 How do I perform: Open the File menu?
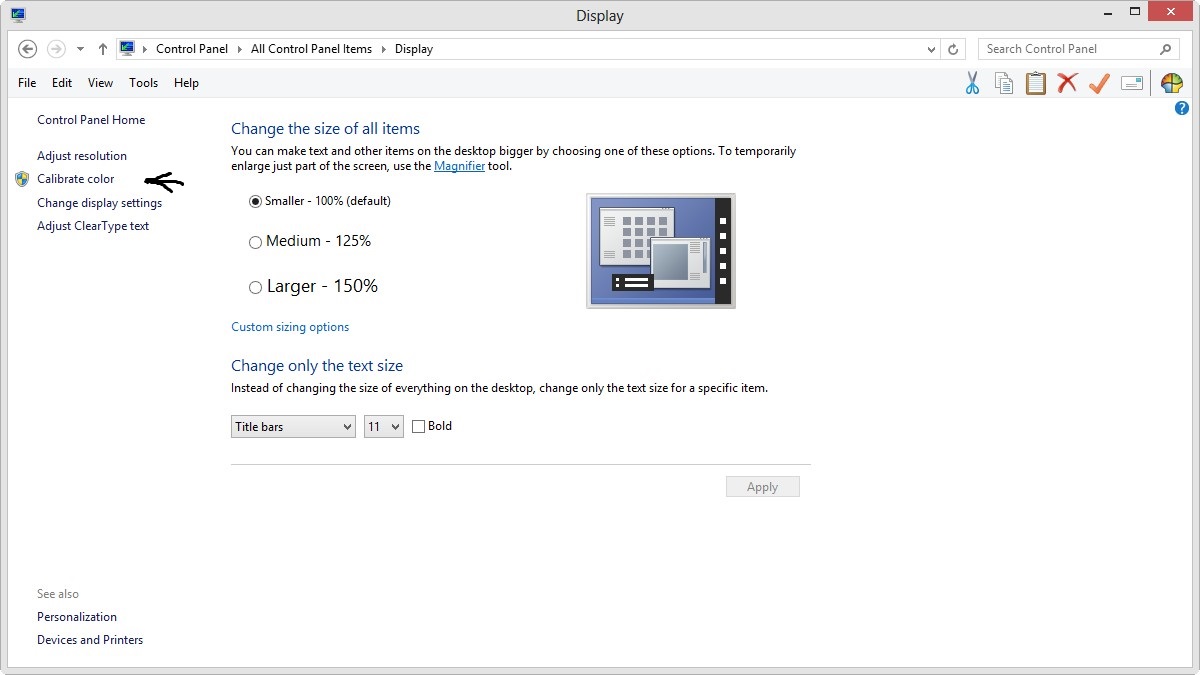[x=27, y=83]
